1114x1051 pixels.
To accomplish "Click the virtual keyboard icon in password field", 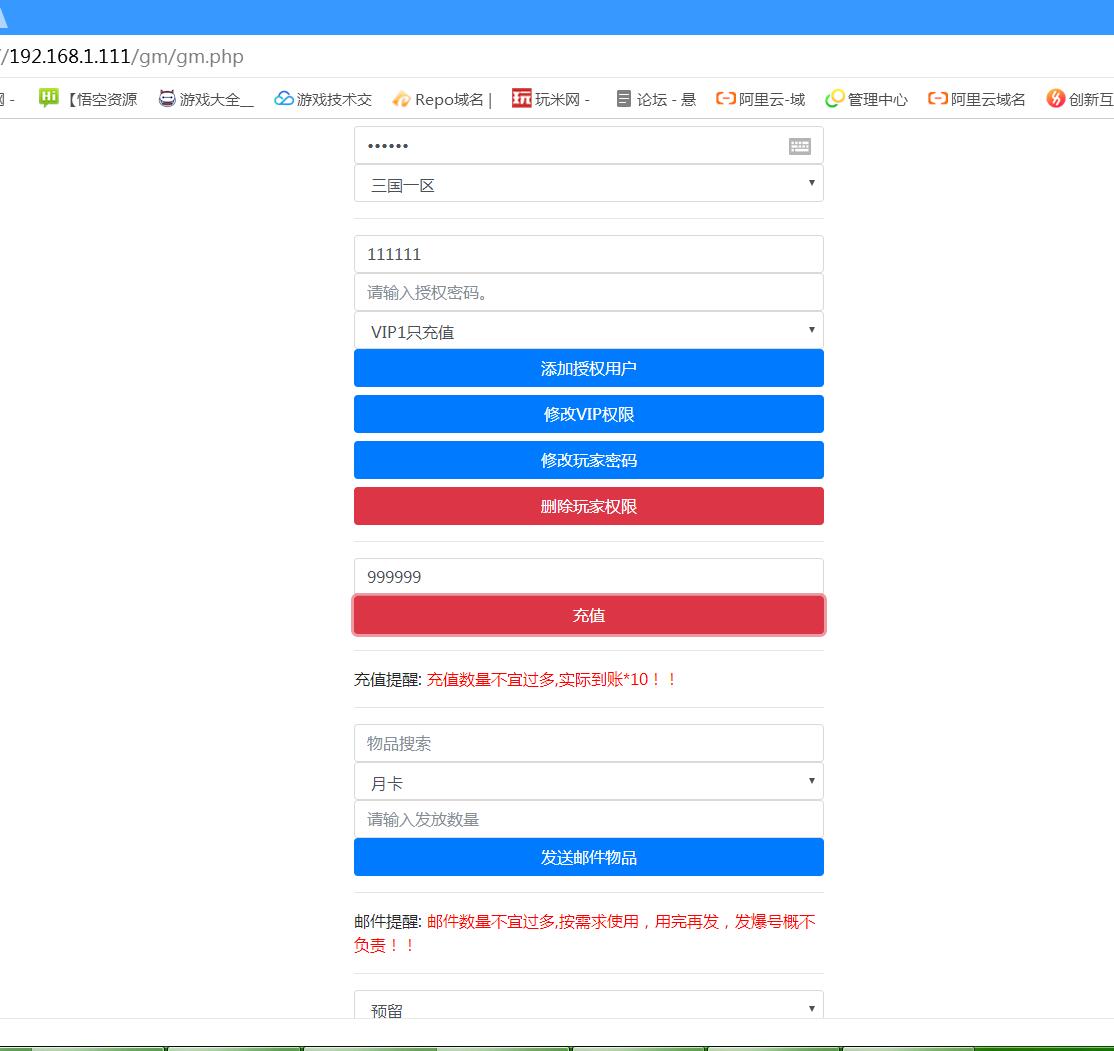I will [799, 146].
